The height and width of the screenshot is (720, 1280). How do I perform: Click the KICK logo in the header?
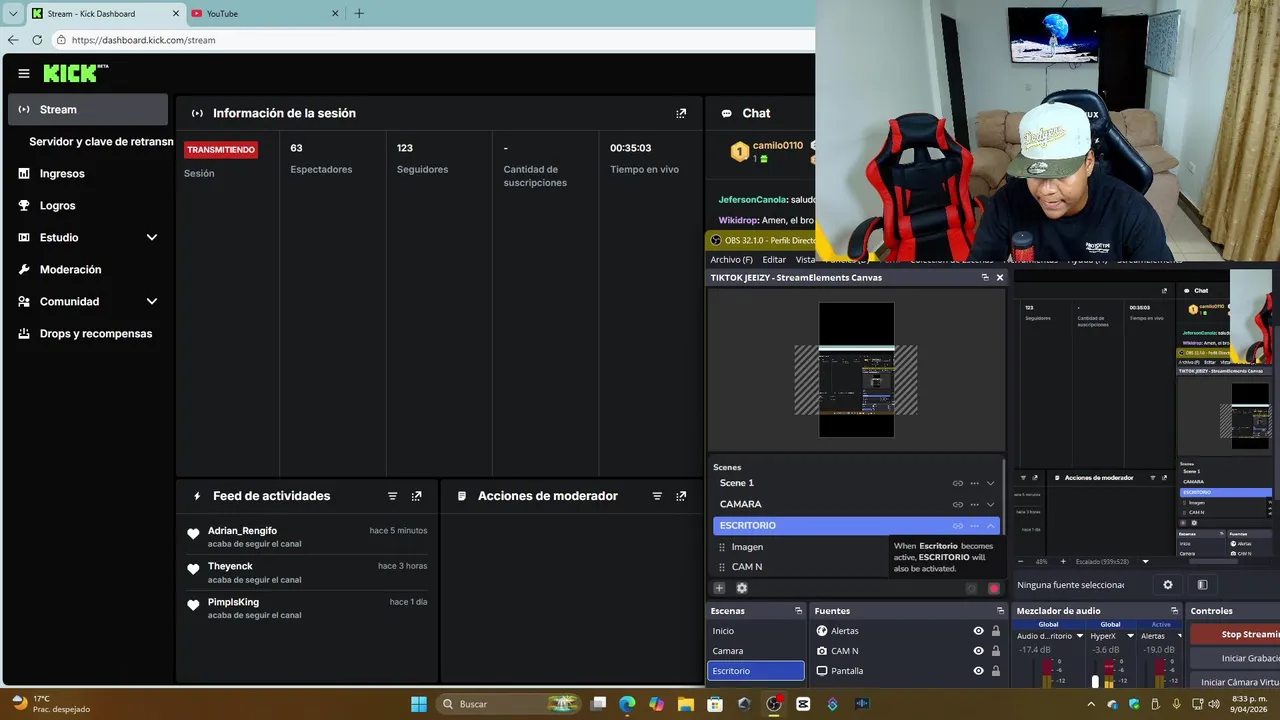[75, 73]
